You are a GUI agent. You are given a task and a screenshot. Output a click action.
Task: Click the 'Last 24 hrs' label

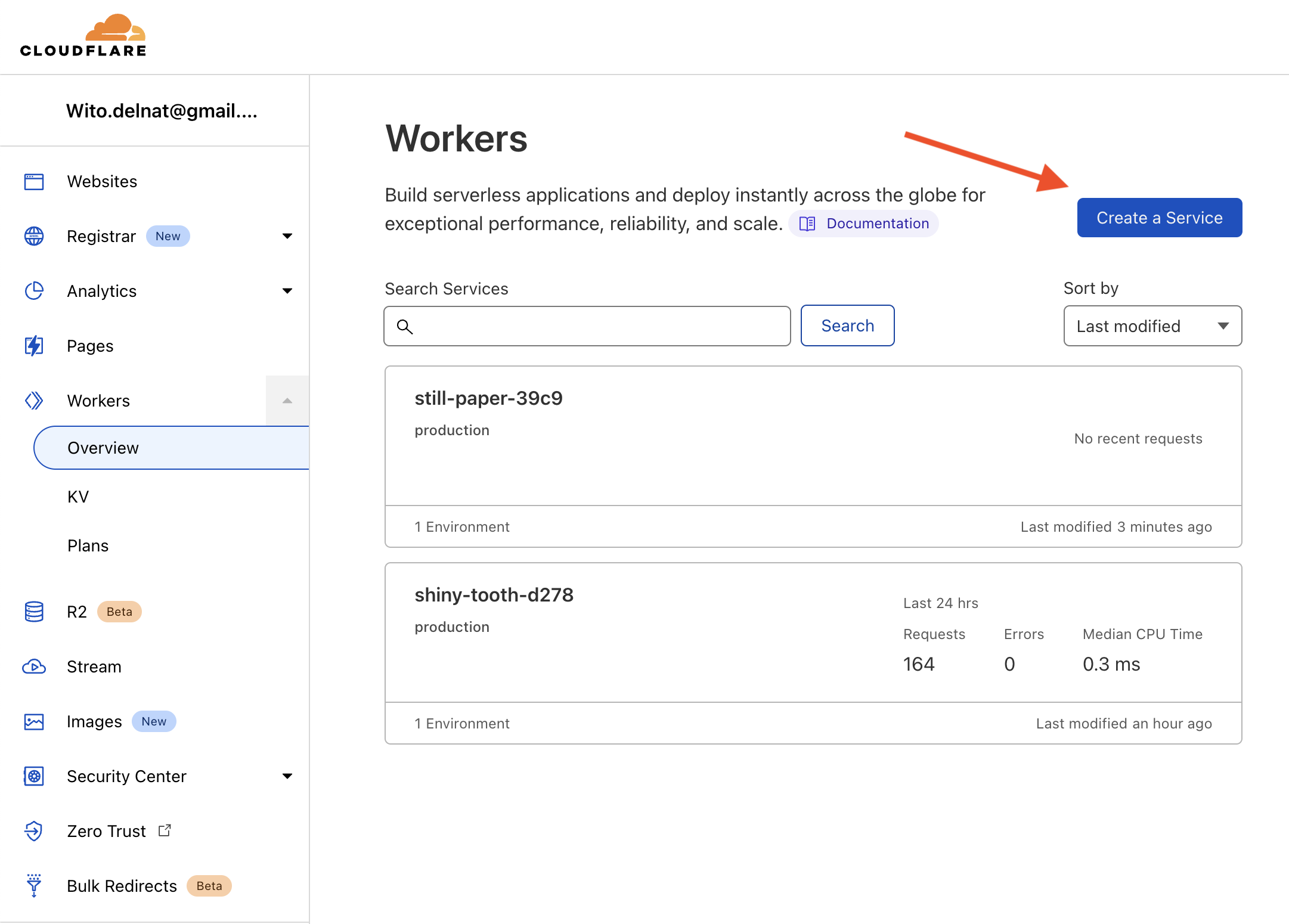pos(941,603)
